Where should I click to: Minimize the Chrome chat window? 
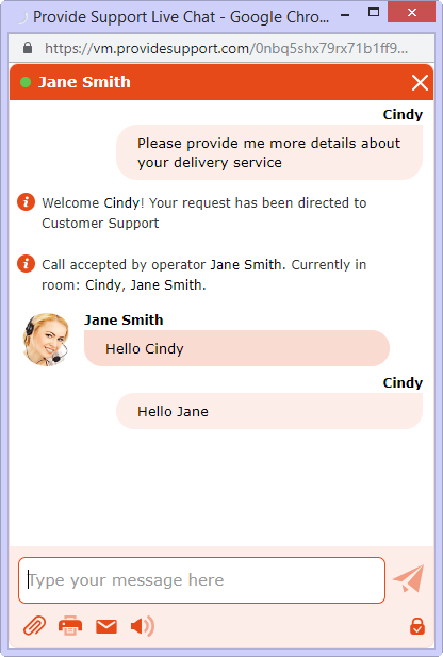(x=345, y=16)
